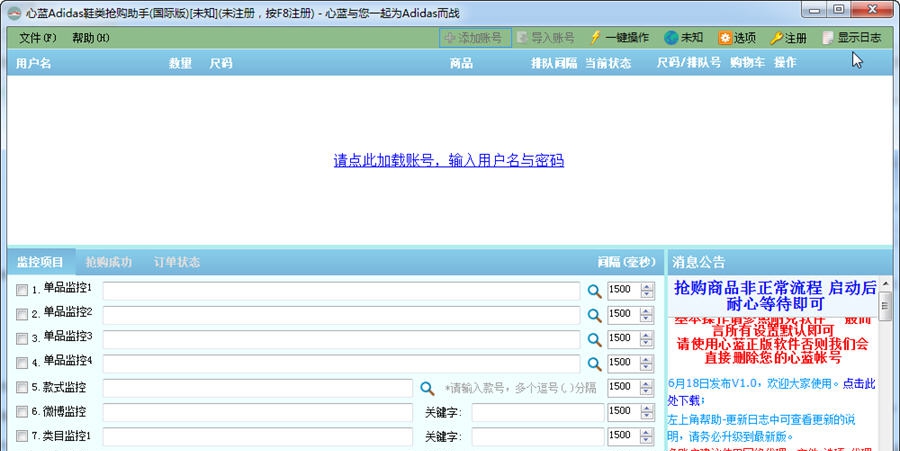The image size is (900, 451).
Task: Click the search magnifier for 款式监控
Action: (x=427, y=388)
